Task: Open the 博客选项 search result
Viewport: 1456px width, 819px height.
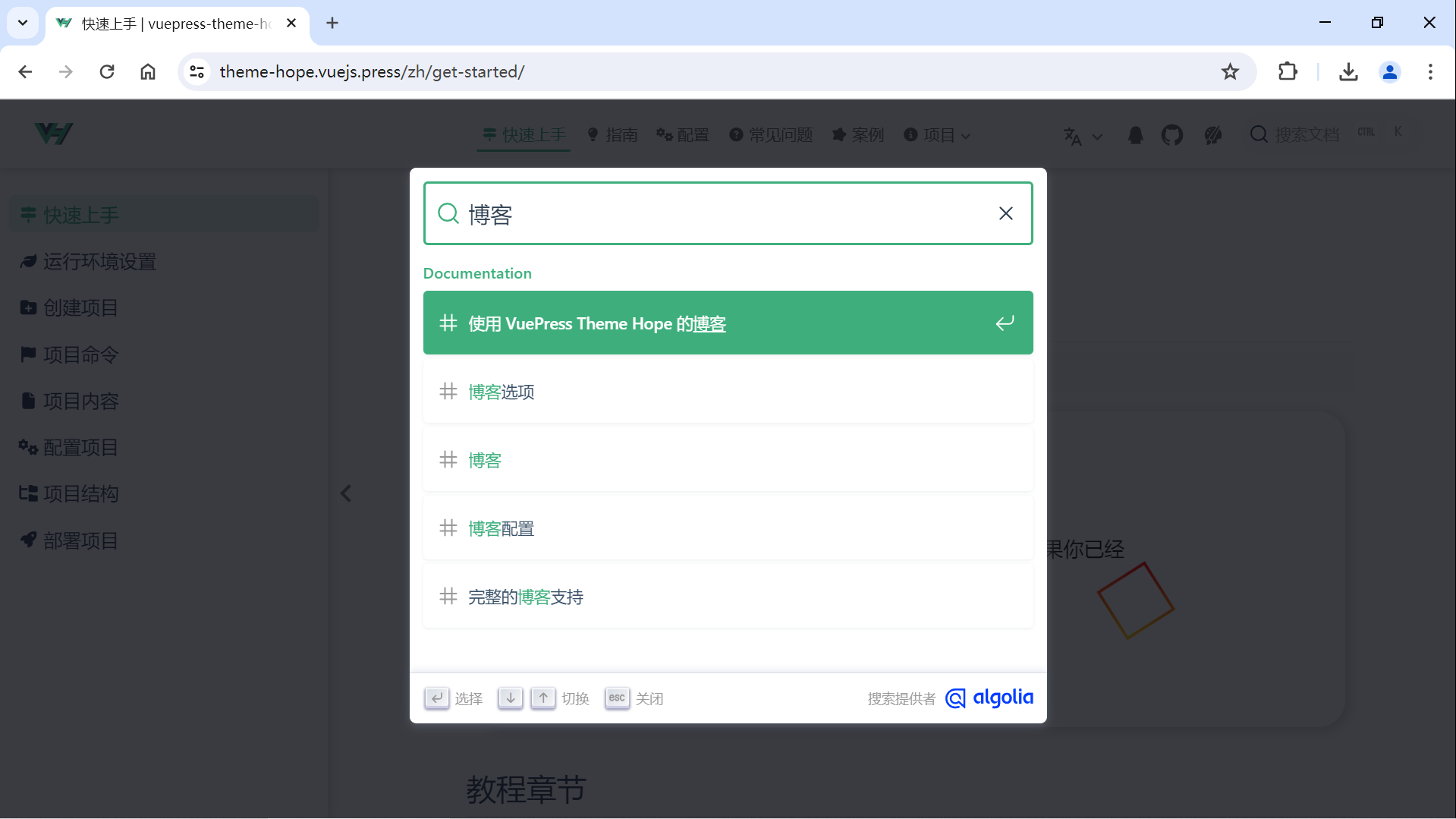Action: 728,391
